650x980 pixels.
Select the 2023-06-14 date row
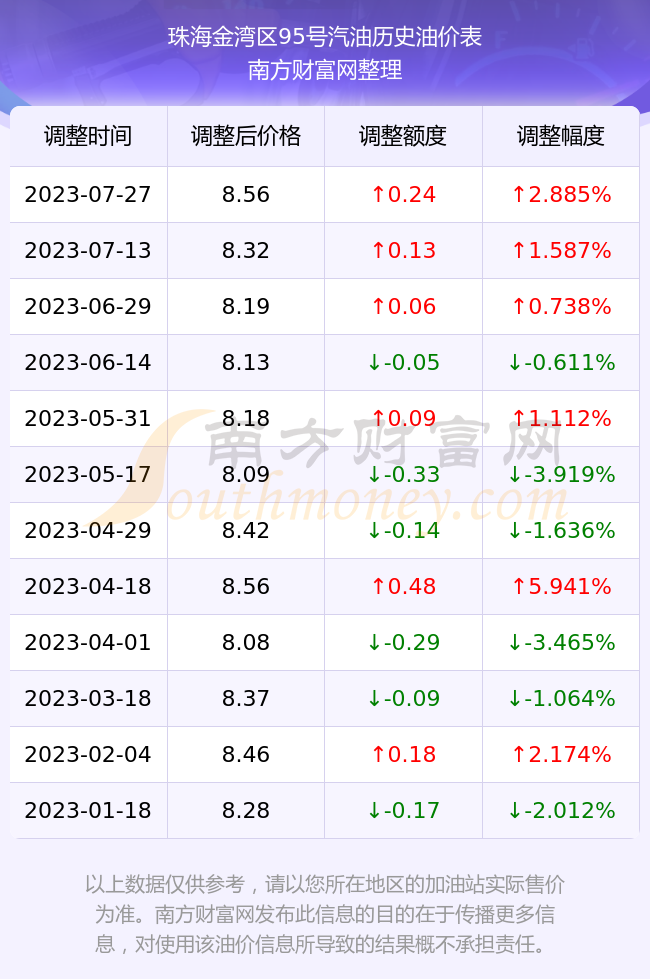324,362
